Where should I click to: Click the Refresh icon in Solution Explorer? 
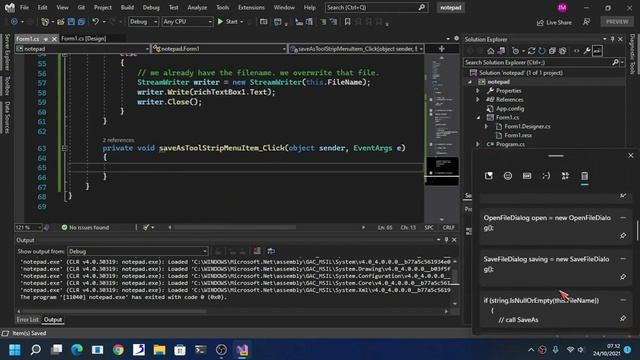542,51
